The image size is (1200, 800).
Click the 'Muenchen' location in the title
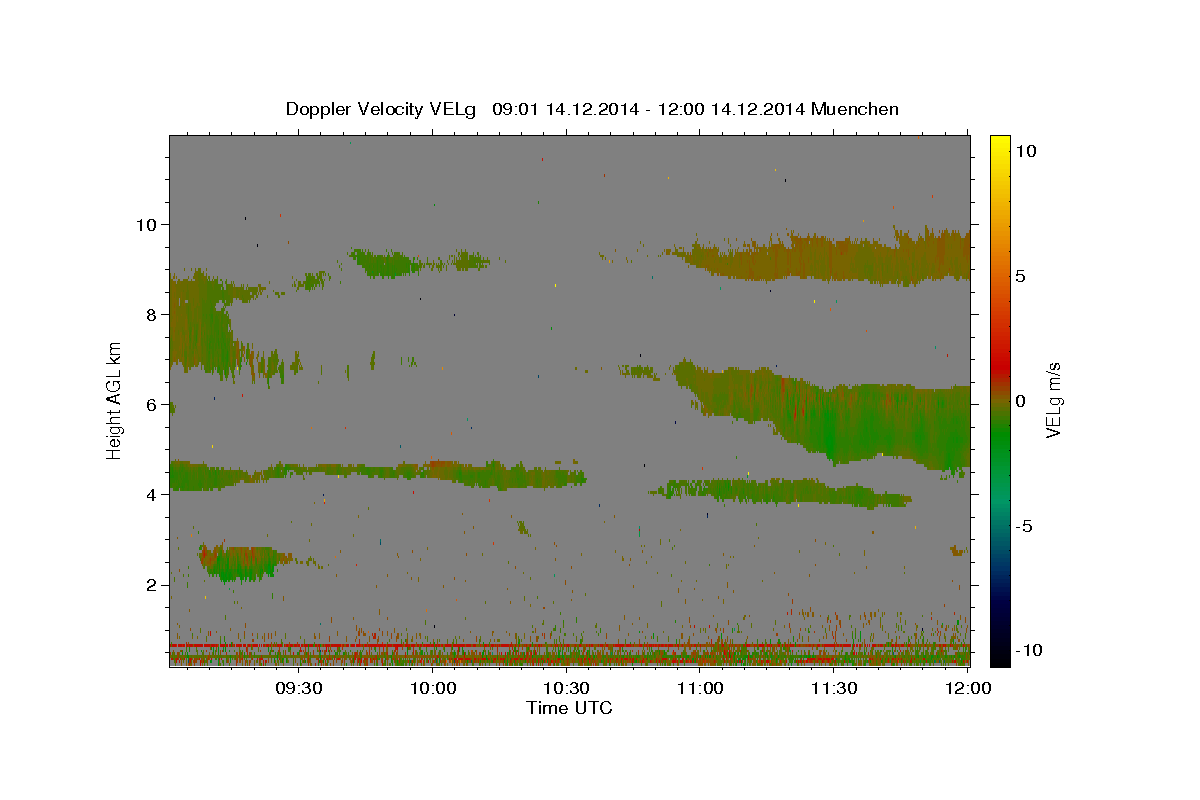[856, 109]
